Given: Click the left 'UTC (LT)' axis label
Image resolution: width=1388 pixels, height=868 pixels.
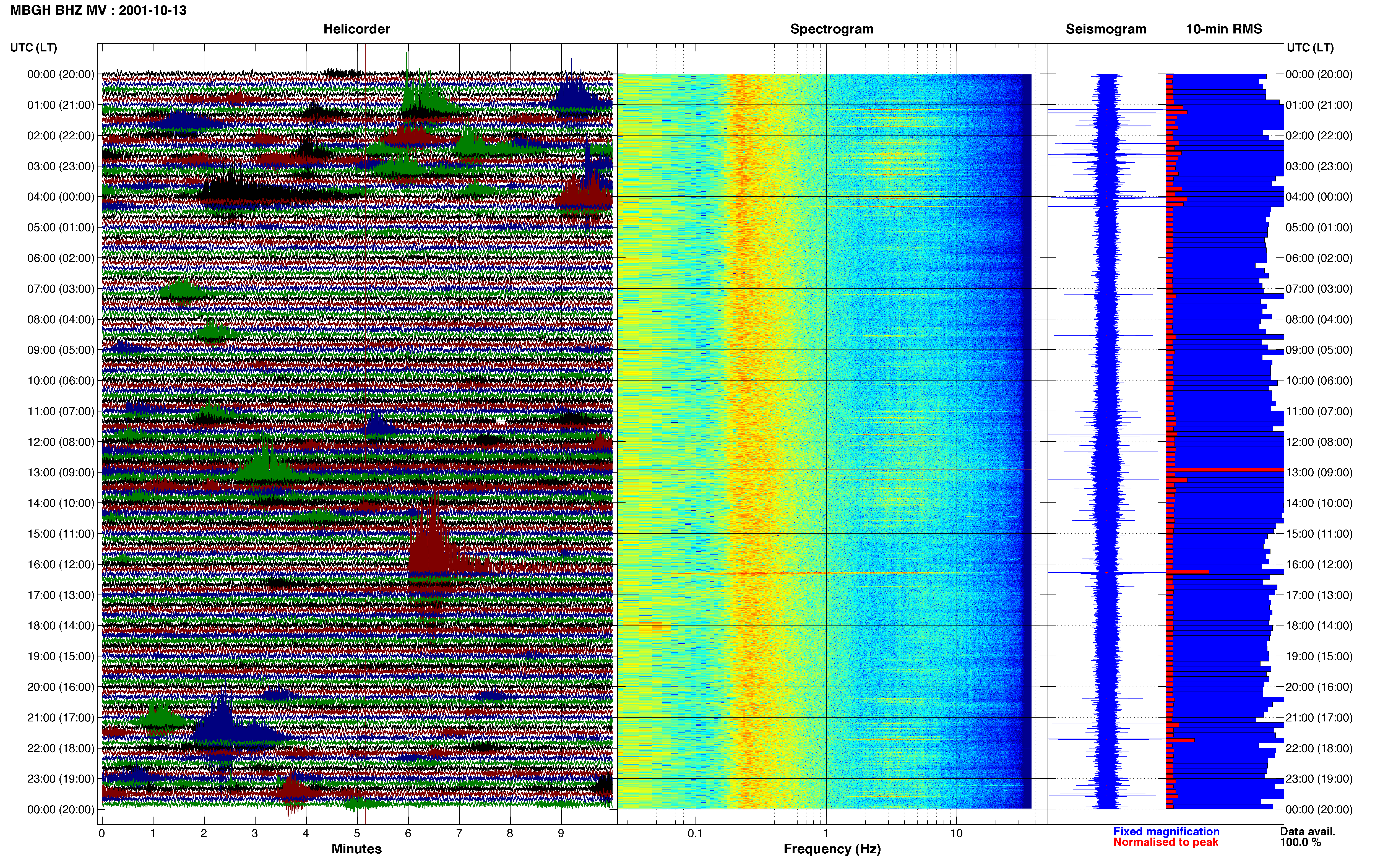Looking at the screenshot, I should pyautogui.click(x=33, y=48).
